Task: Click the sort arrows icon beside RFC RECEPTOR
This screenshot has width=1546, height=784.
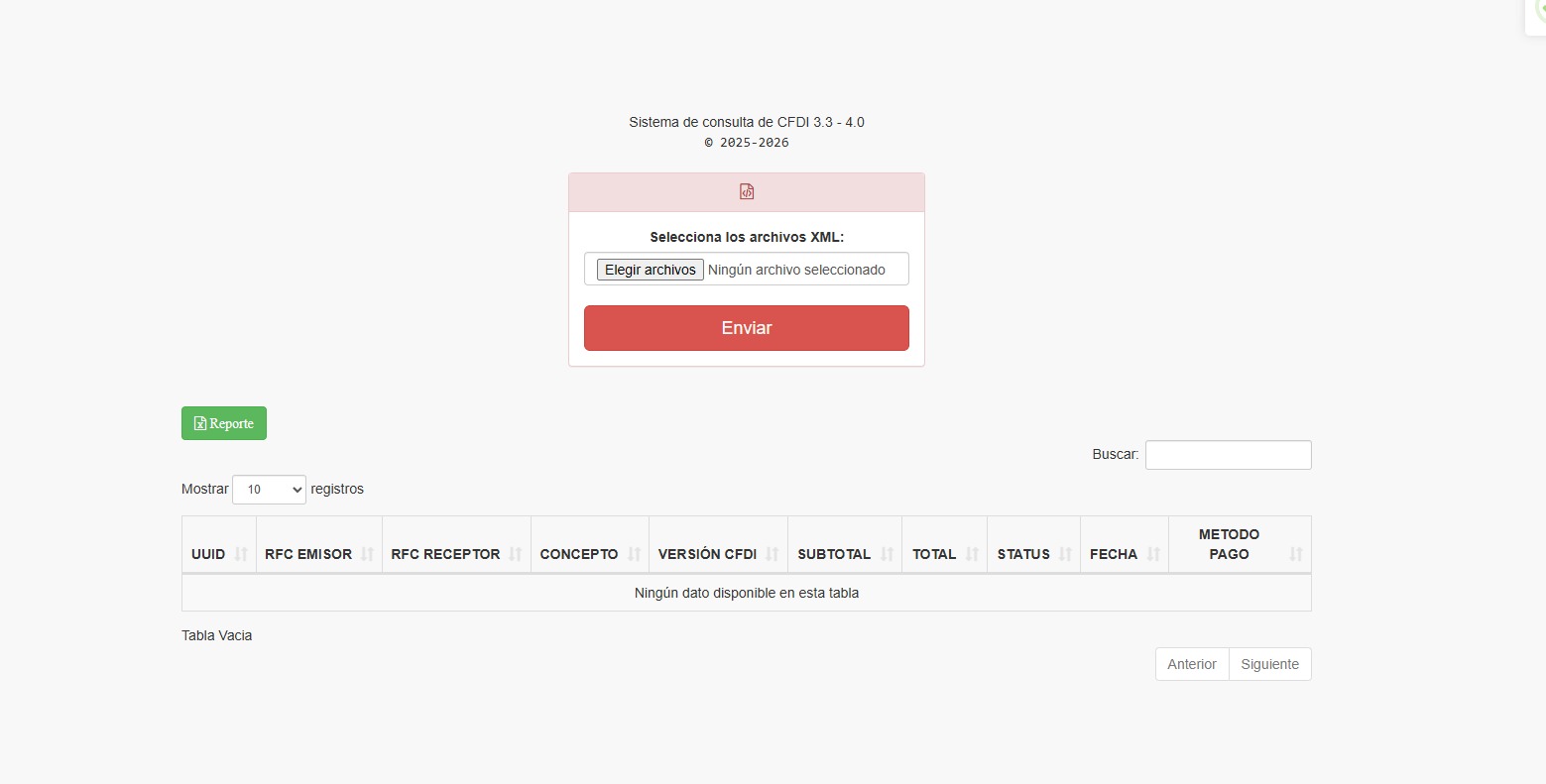Action: tap(516, 554)
